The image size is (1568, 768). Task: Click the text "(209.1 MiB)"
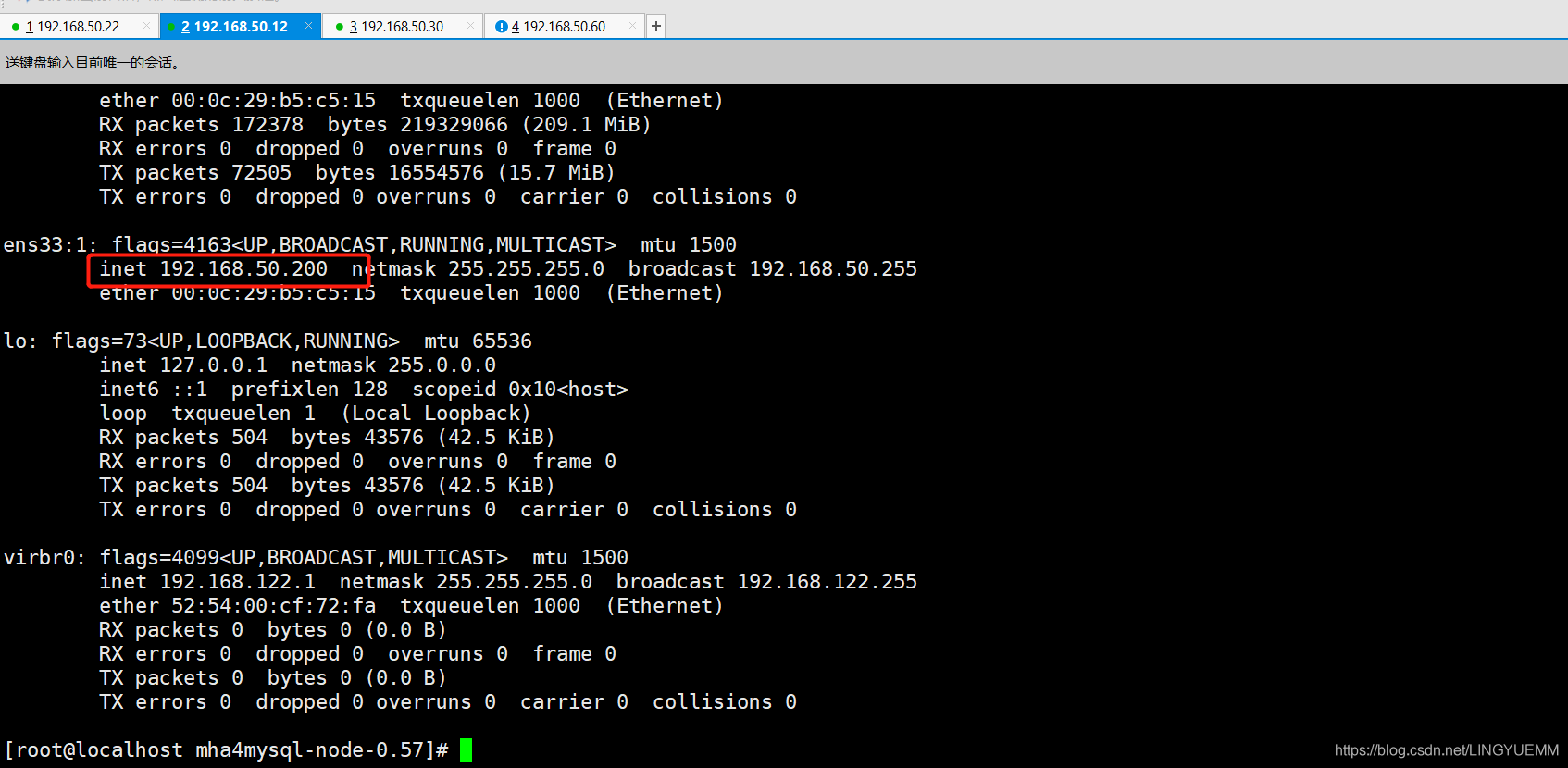point(586,125)
